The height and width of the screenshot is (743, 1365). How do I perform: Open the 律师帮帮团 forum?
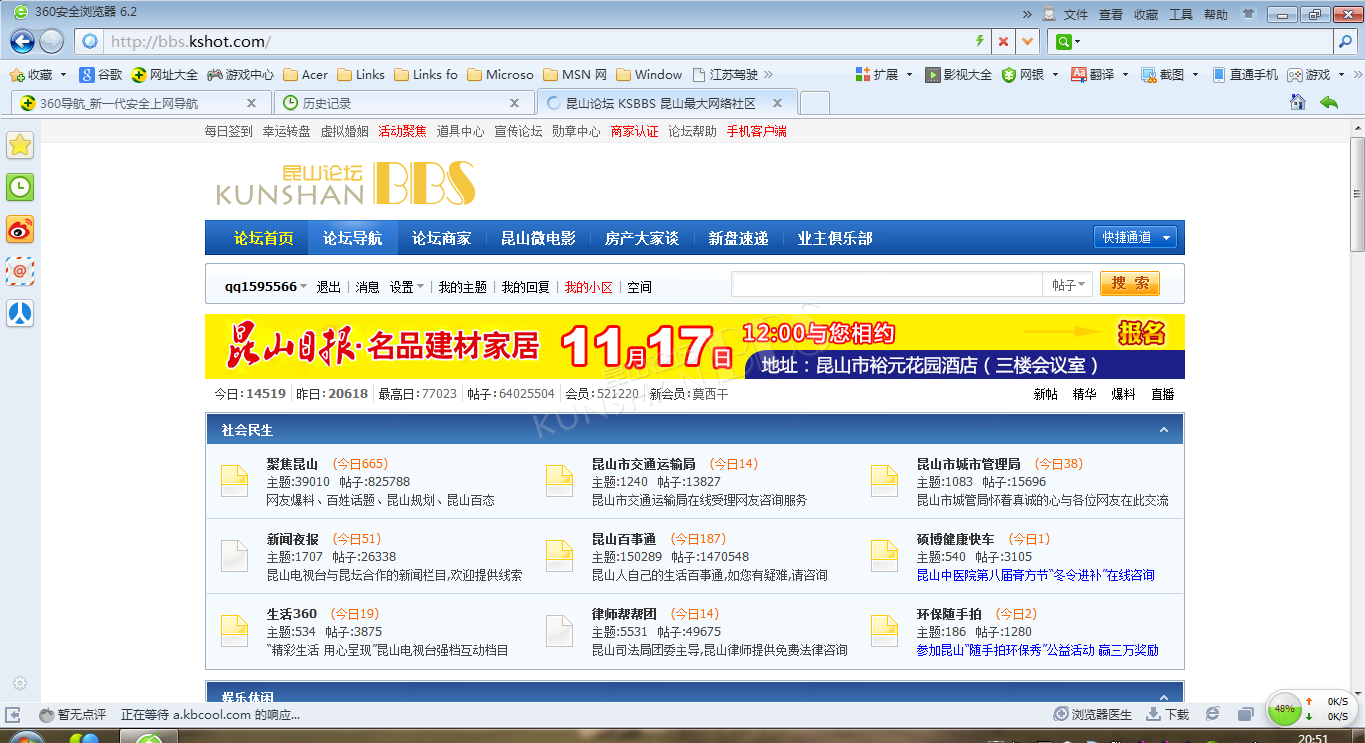pos(624,614)
